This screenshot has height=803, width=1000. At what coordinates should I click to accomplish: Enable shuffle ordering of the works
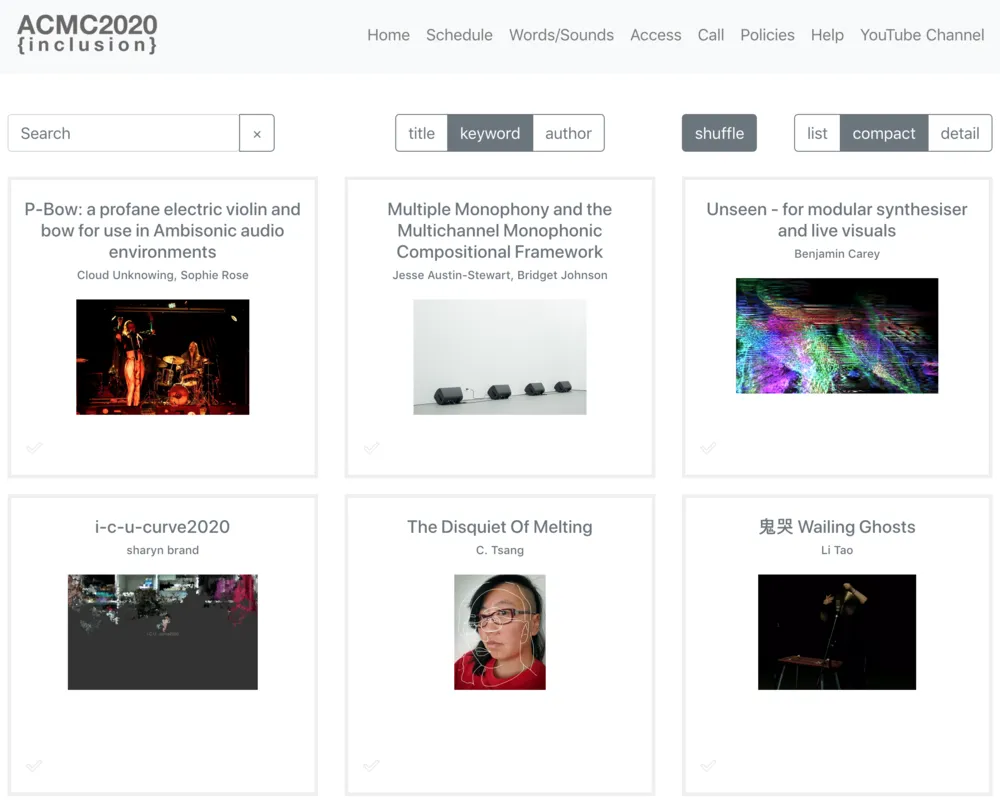[x=719, y=132]
